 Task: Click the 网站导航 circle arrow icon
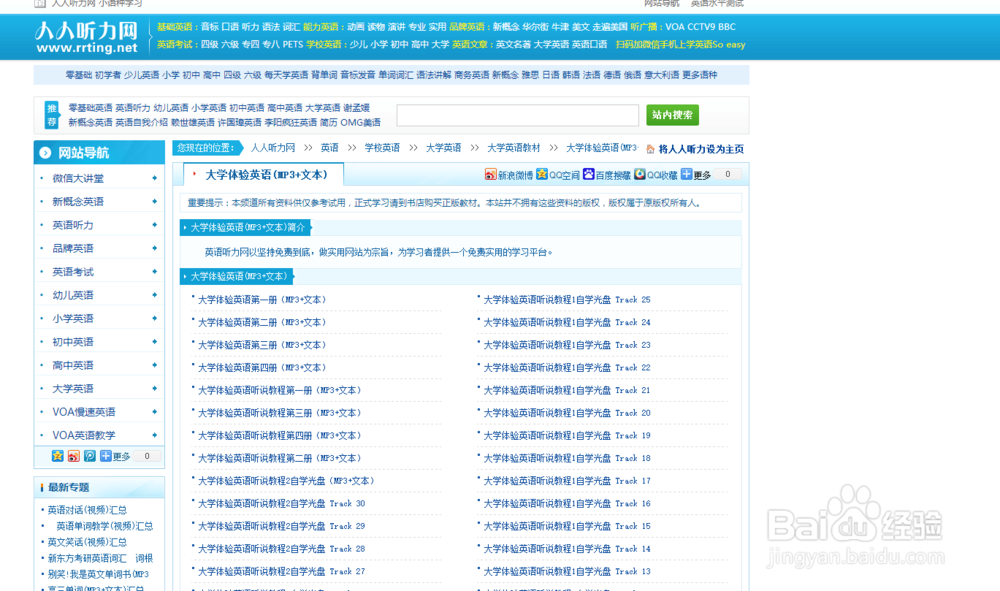45,153
